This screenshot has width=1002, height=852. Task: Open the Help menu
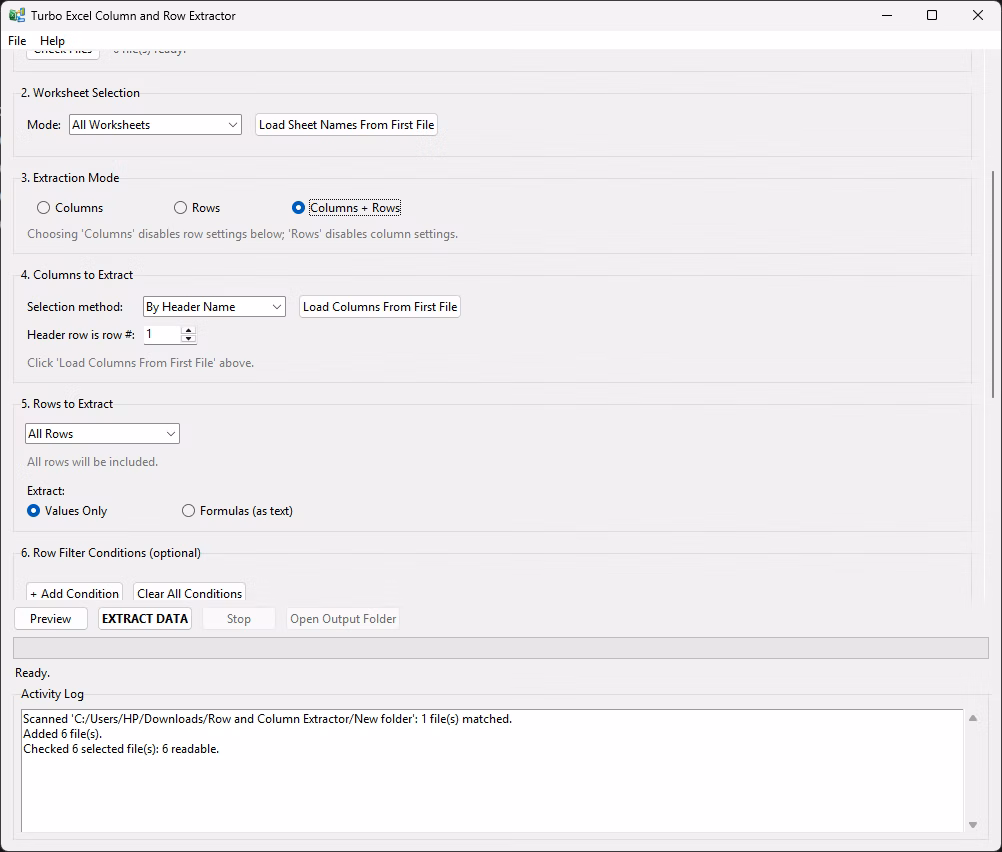pyautogui.click(x=52, y=40)
